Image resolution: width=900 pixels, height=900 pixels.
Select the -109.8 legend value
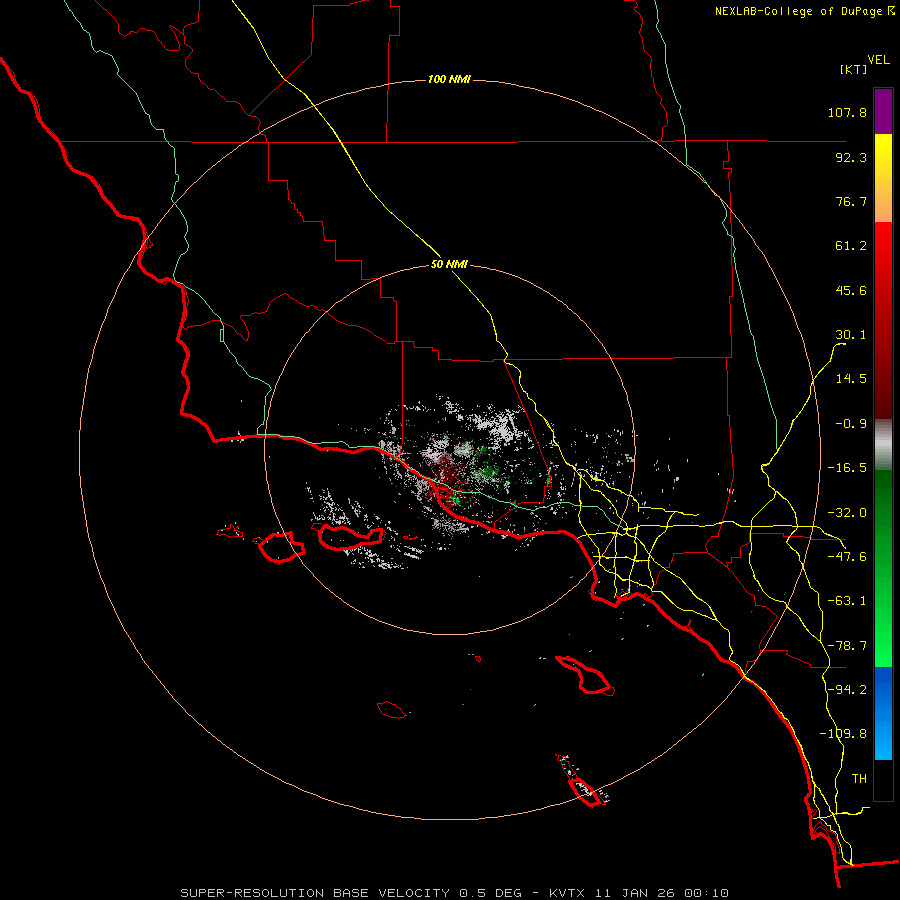(843, 734)
